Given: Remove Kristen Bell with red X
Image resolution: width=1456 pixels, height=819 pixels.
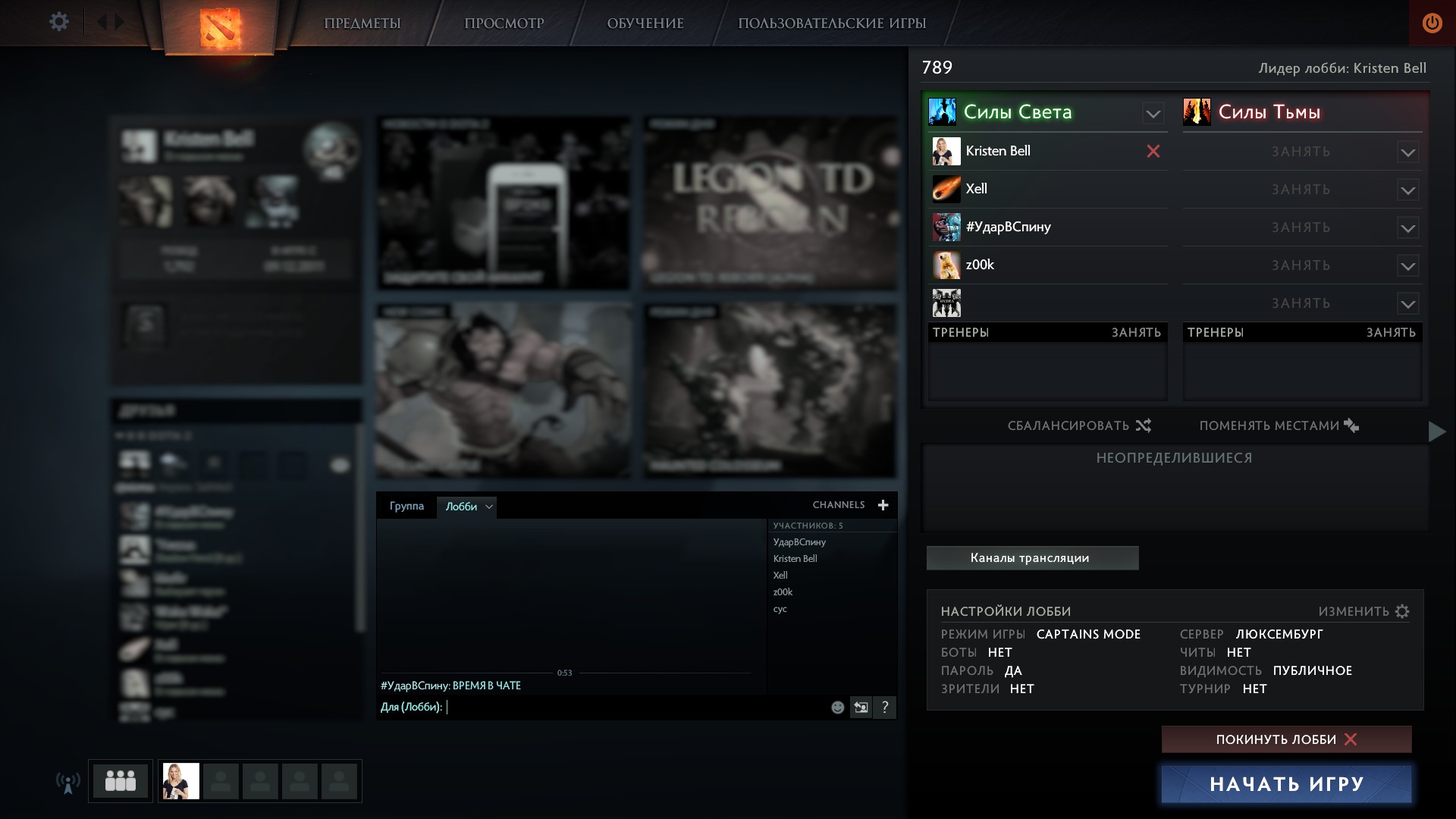Looking at the screenshot, I should [1153, 151].
